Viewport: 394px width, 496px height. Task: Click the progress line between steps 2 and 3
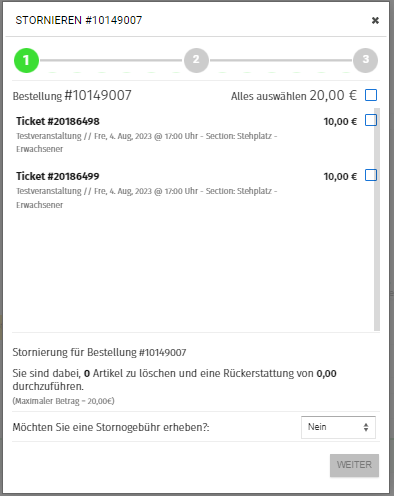coord(281,60)
